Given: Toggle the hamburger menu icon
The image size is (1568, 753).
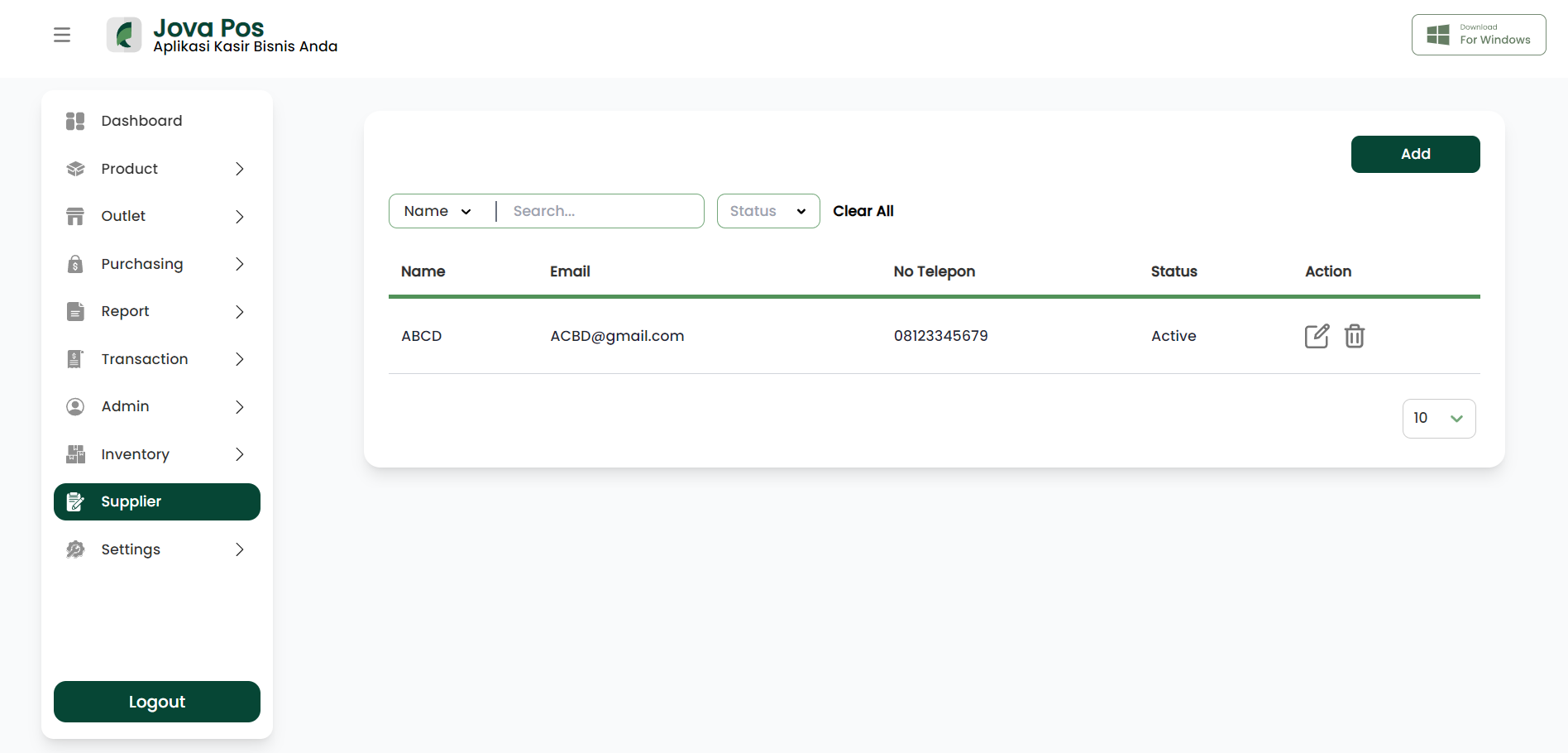Looking at the screenshot, I should coord(62,35).
